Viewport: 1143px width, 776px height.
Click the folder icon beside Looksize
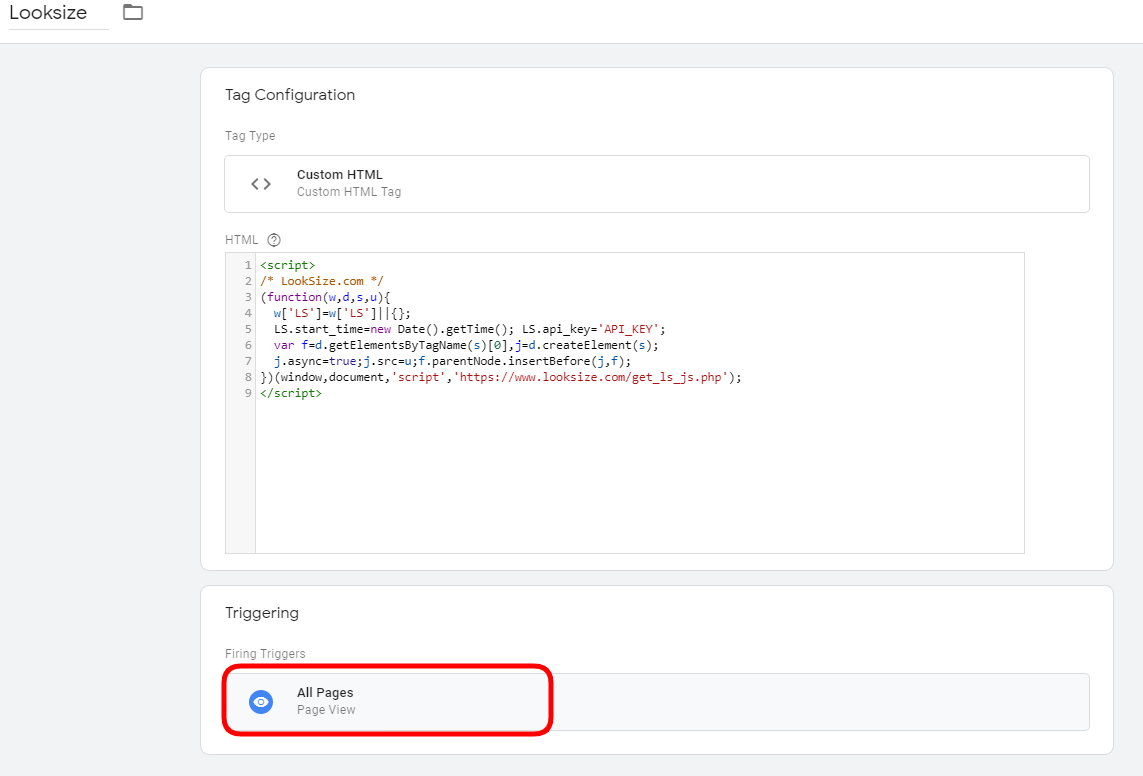click(133, 12)
